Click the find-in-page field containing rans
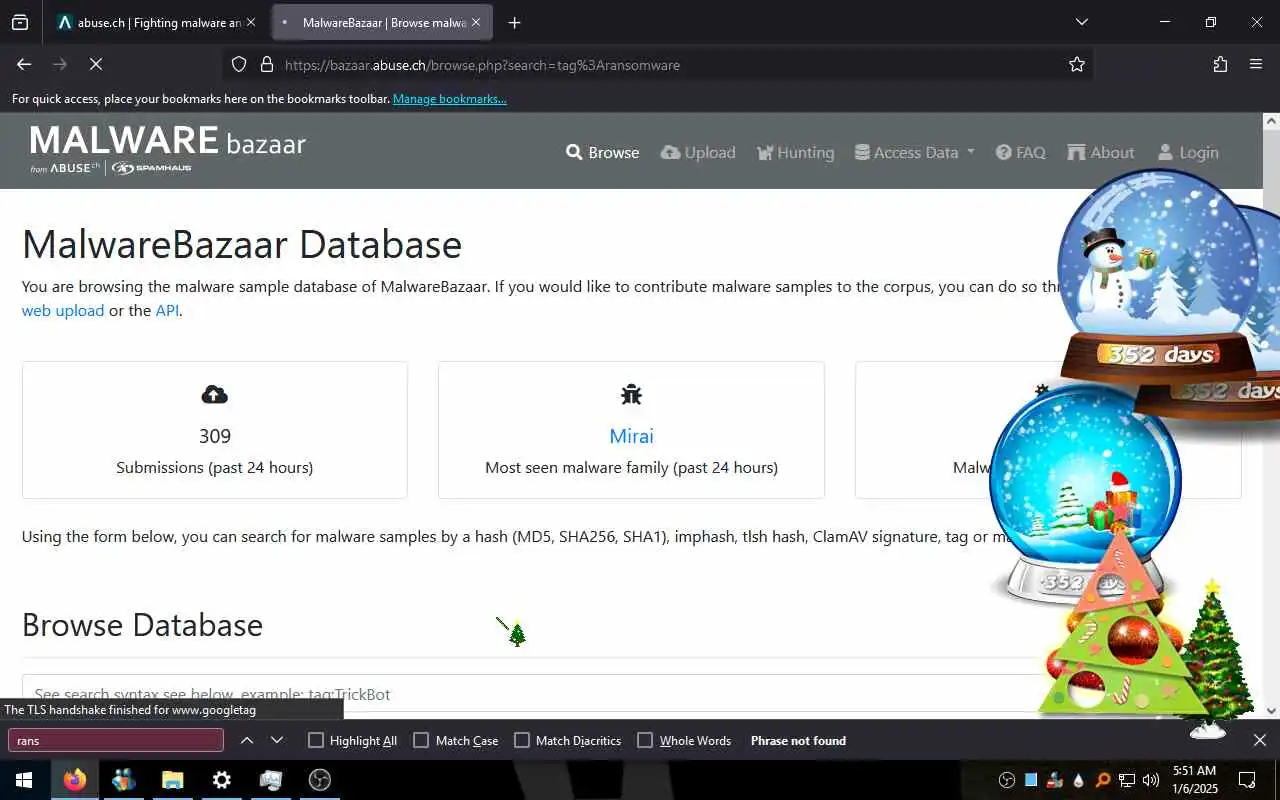The width and height of the screenshot is (1280, 800). coord(116,740)
